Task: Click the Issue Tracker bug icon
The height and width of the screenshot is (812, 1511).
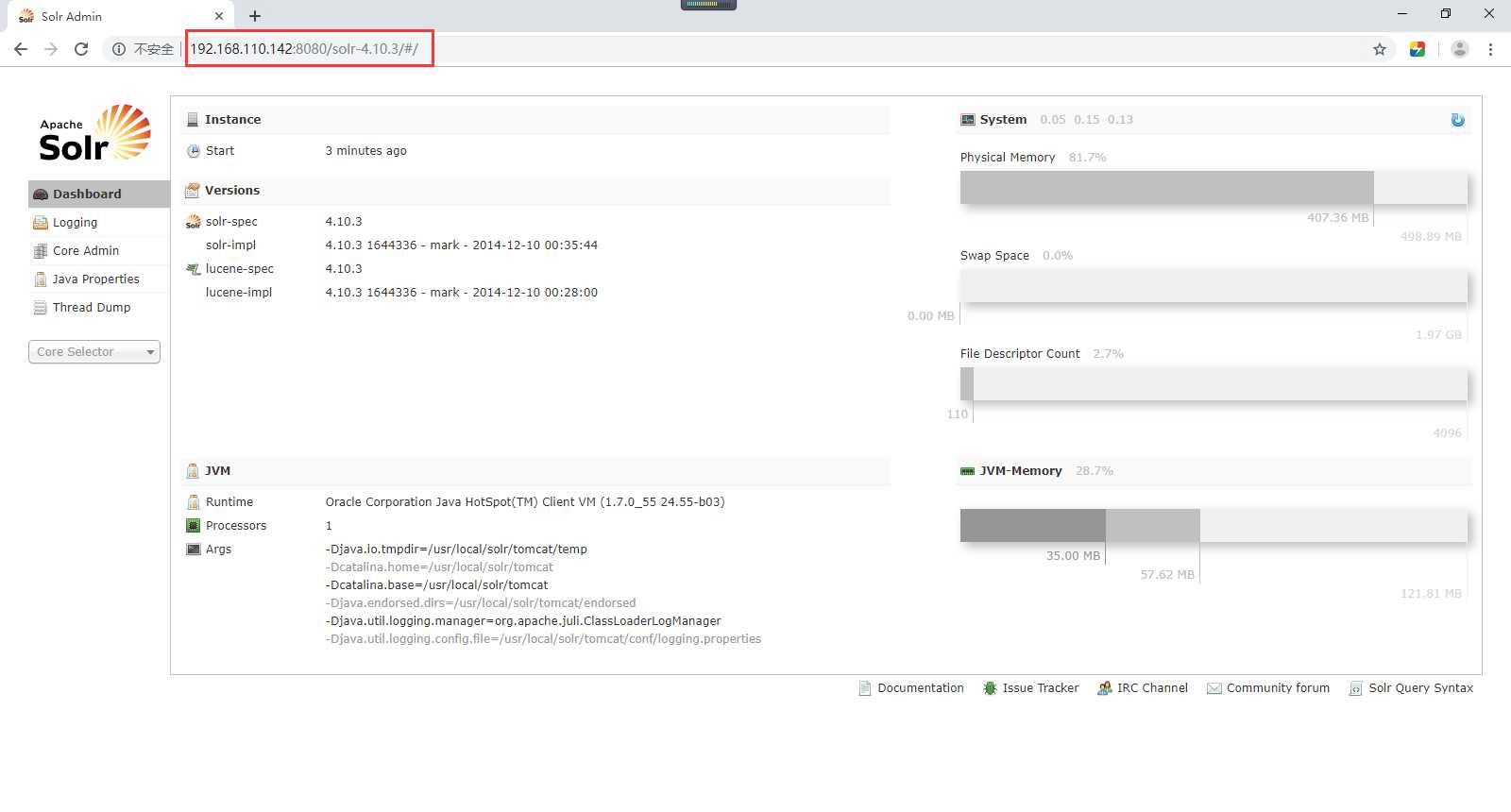Action: [x=990, y=688]
